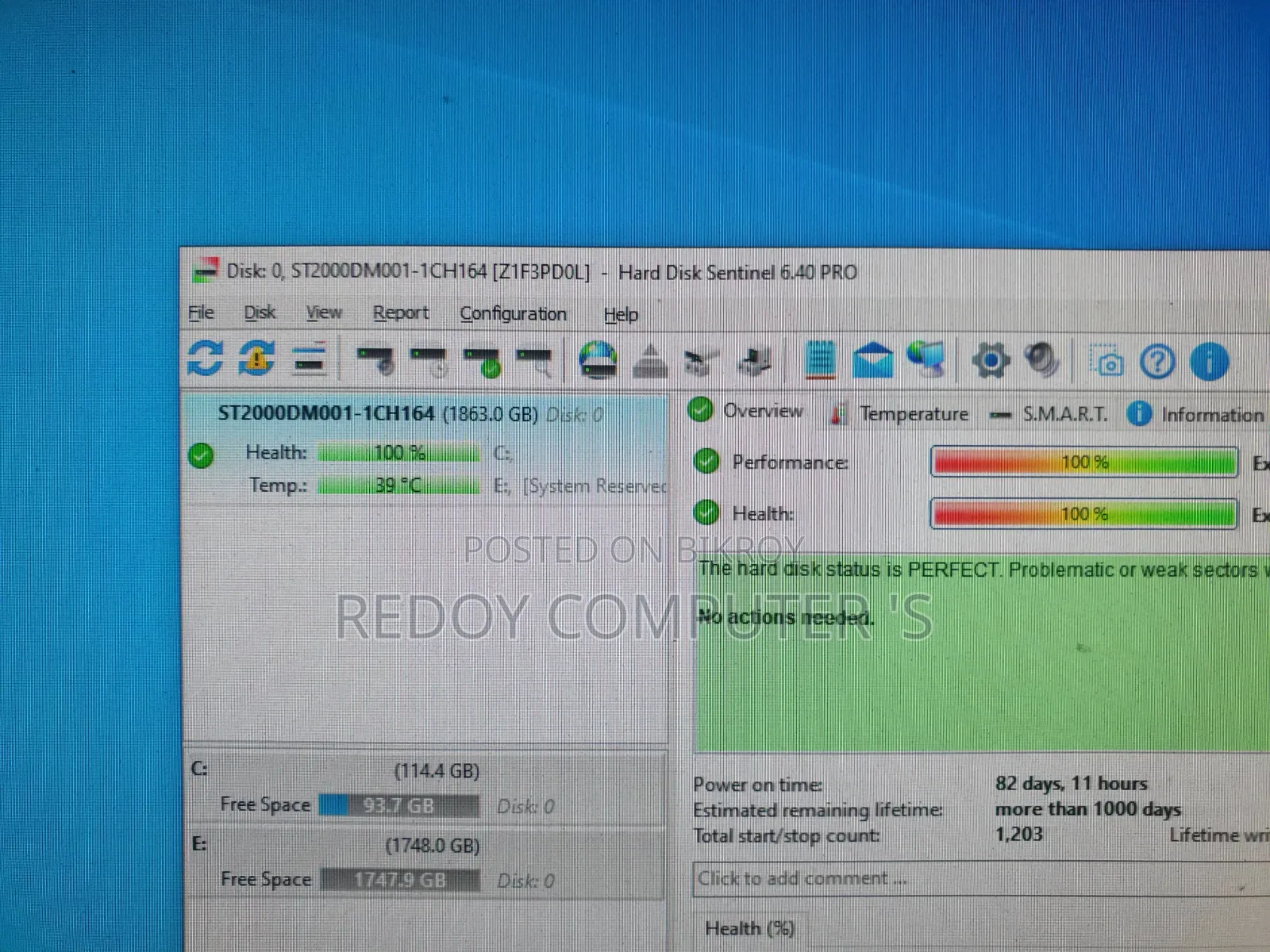Click the globe and disk toolbar icon
The width and height of the screenshot is (1270, 952).
tap(598, 361)
